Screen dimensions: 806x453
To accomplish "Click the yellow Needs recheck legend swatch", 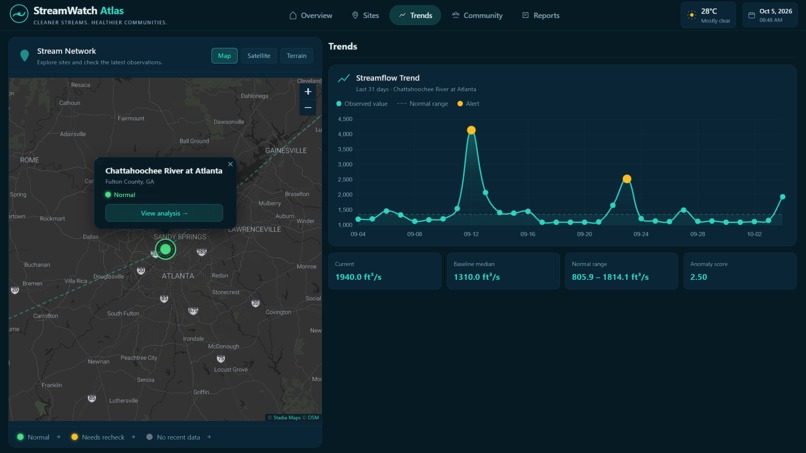I will click(x=75, y=437).
